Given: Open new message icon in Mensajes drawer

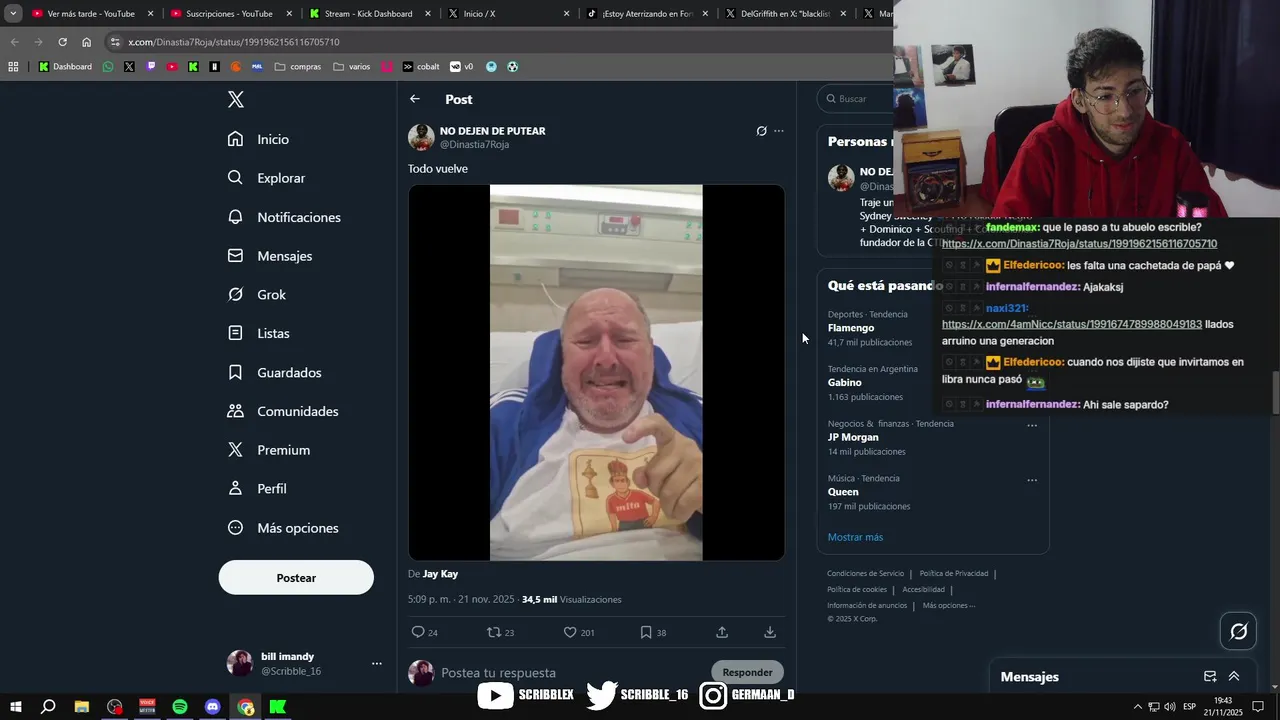Looking at the screenshot, I should [1210, 677].
